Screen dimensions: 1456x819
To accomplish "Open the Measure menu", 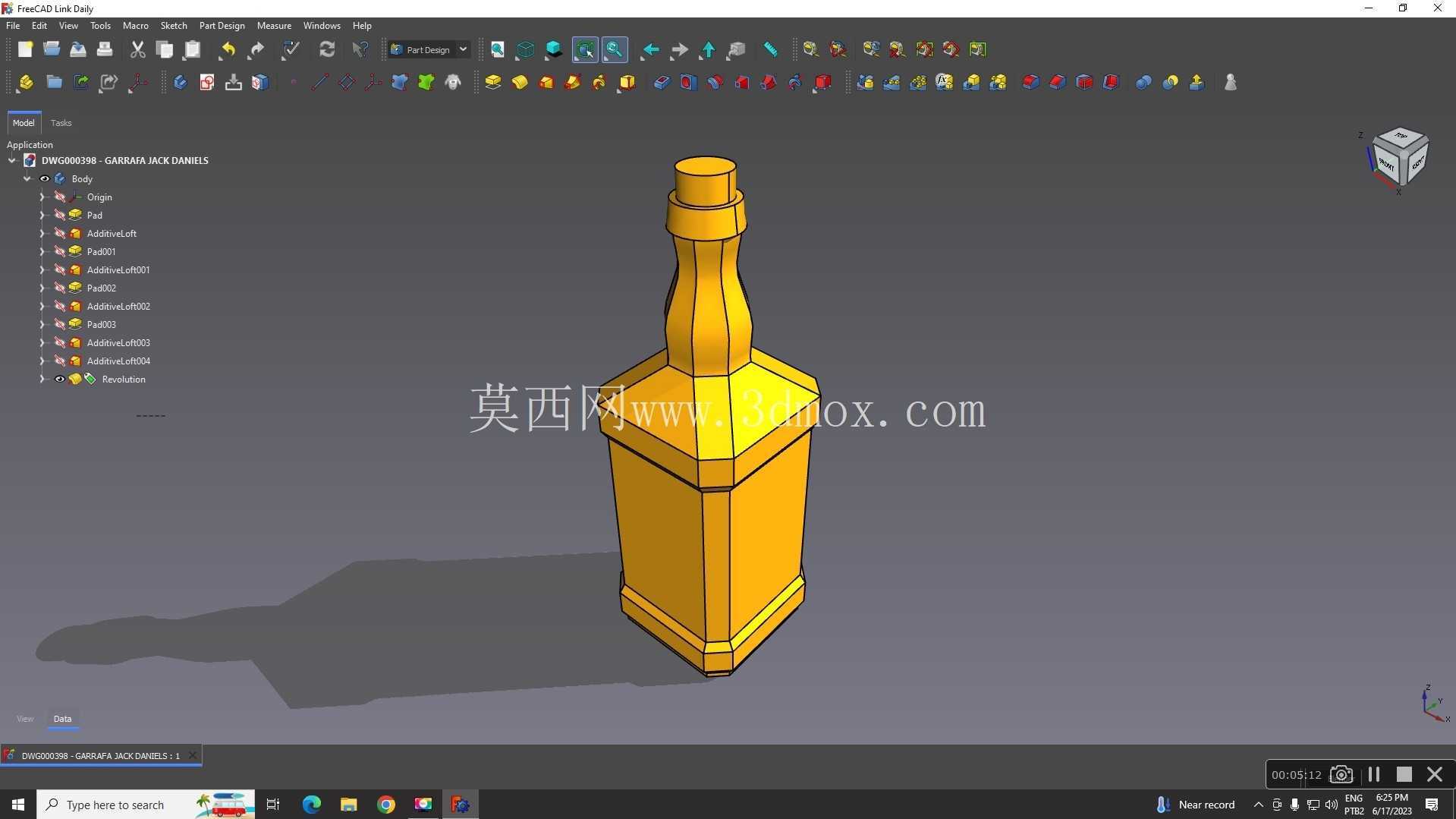I will [x=274, y=26].
